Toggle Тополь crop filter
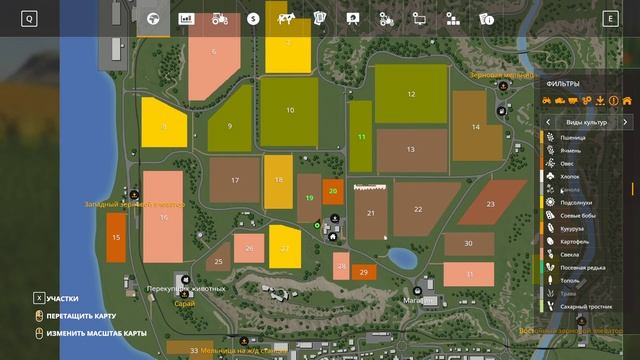Screen dimensions: 640x360 pos(582,281)
